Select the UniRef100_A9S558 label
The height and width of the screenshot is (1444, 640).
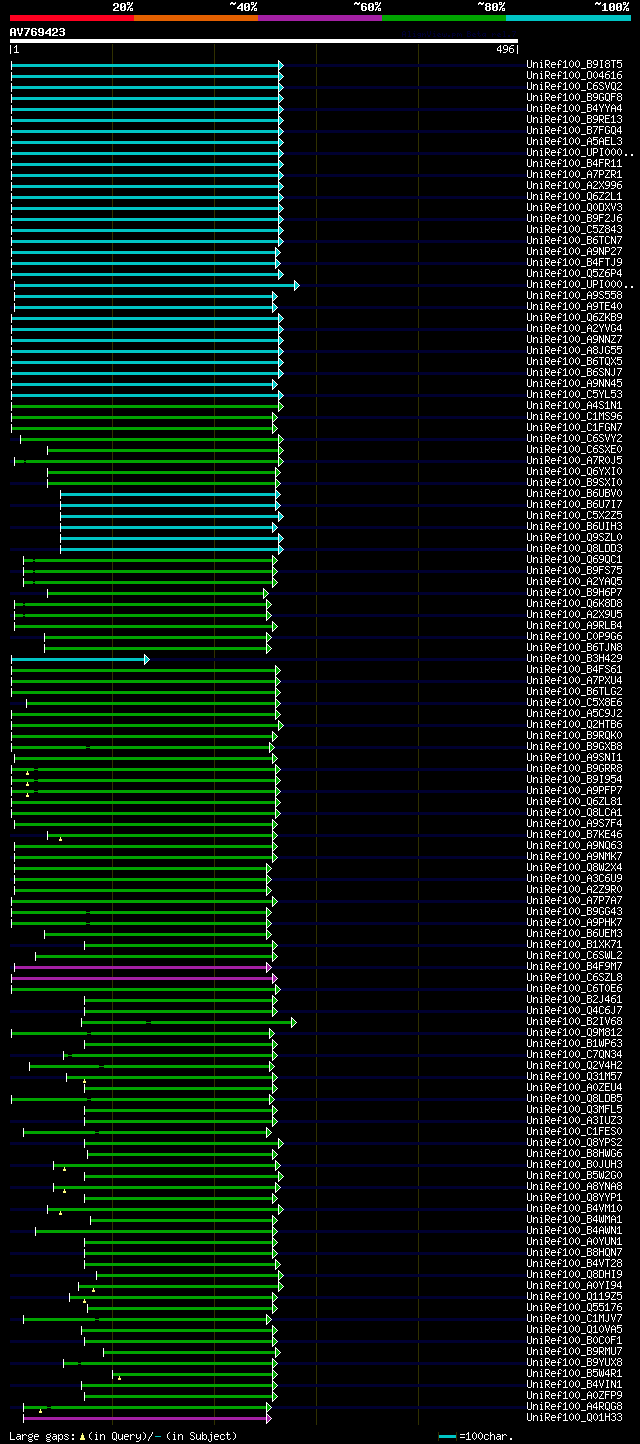574,295
